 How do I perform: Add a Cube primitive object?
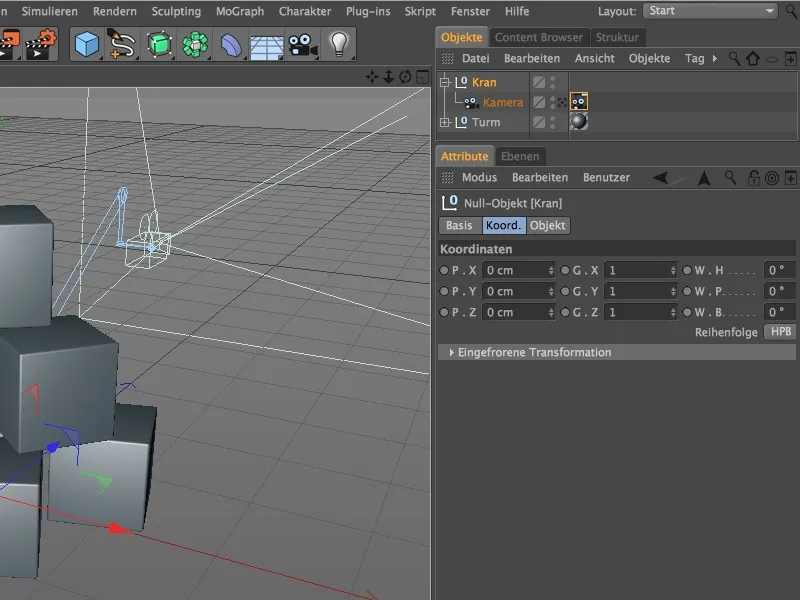click(87, 44)
